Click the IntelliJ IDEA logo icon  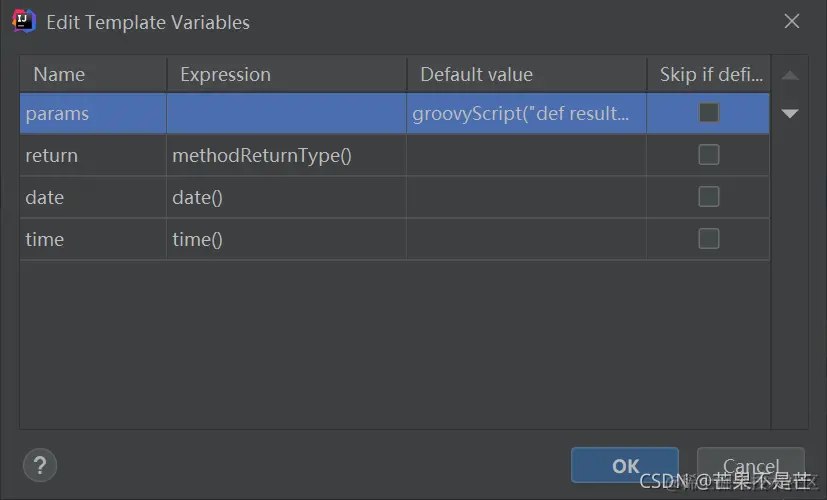click(24, 21)
